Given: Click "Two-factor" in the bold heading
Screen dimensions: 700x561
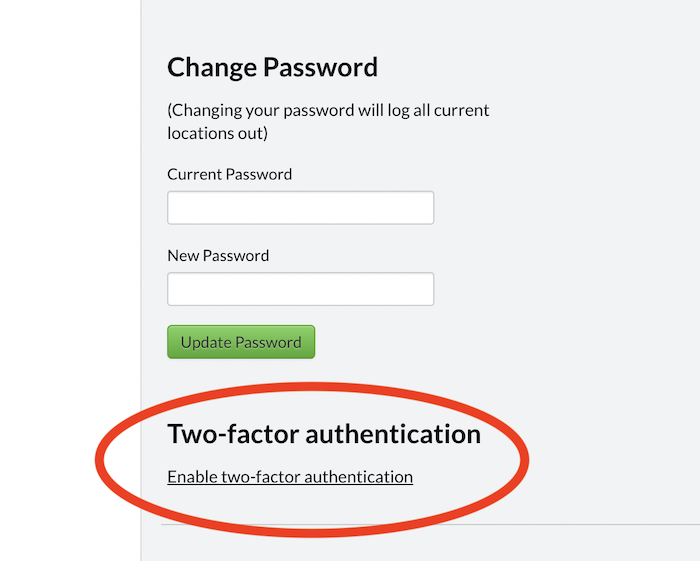Looking at the screenshot, I should tap(232, 433).
